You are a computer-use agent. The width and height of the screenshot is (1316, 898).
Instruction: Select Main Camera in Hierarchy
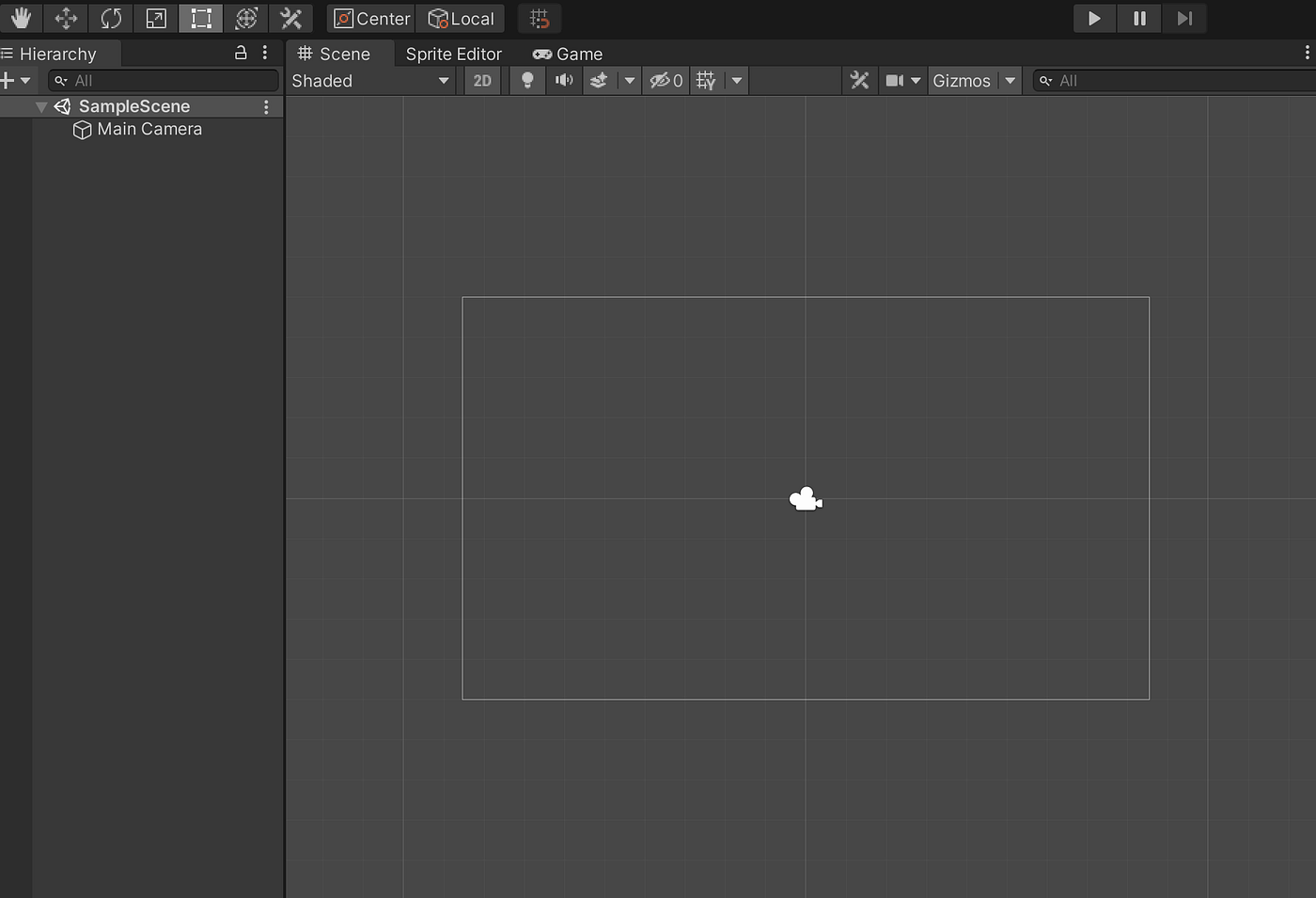(x=149, y=129)
